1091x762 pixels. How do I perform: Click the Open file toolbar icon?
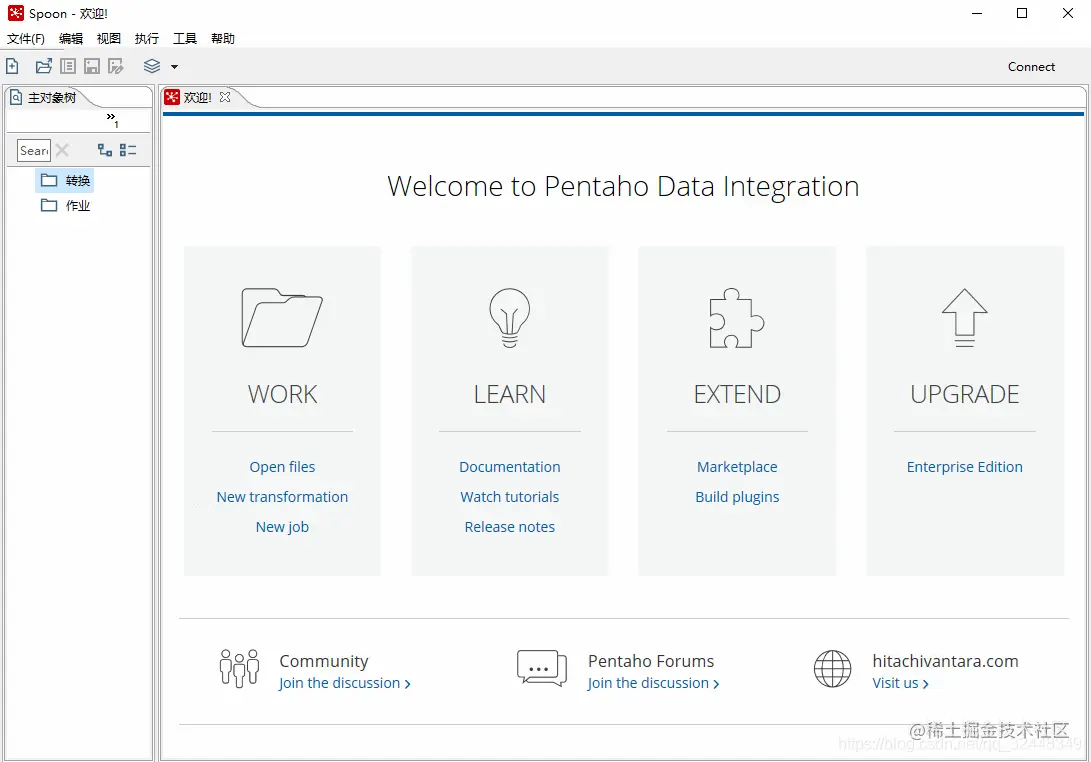pyautogui.click(x=44, y=66)
